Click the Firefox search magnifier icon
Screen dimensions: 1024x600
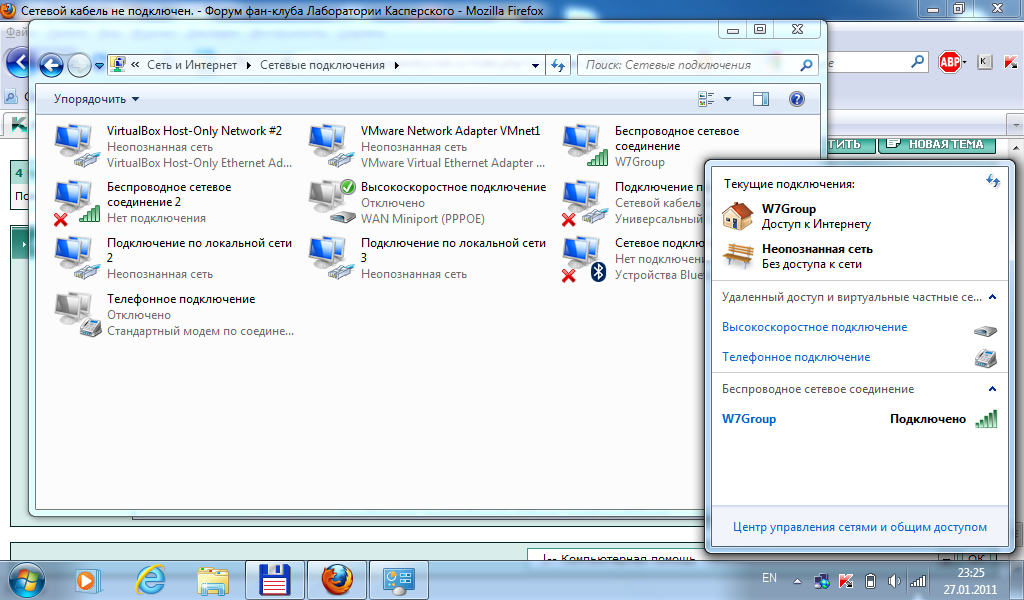[918, 62]
